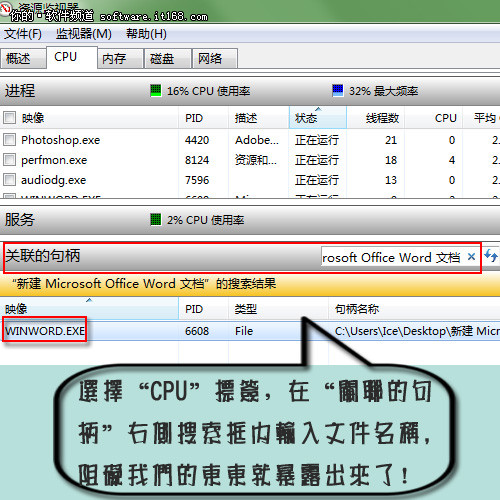
Task: Click the blue 最大频率 square
Action: point(338,90)
